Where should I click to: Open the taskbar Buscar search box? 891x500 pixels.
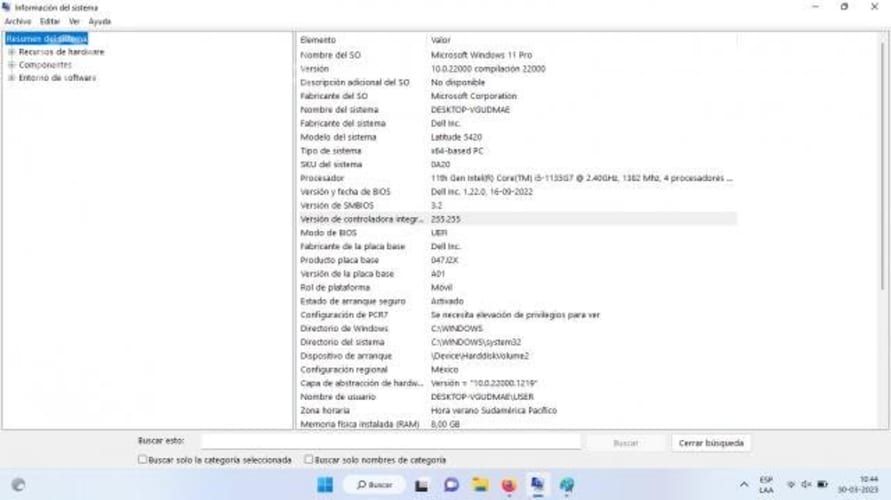click(x=374, y=485)
